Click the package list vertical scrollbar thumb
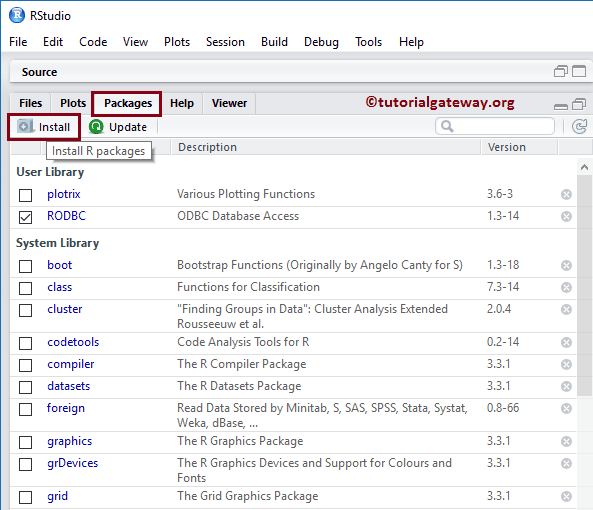593x510 pixels. (x=584, y=285)
